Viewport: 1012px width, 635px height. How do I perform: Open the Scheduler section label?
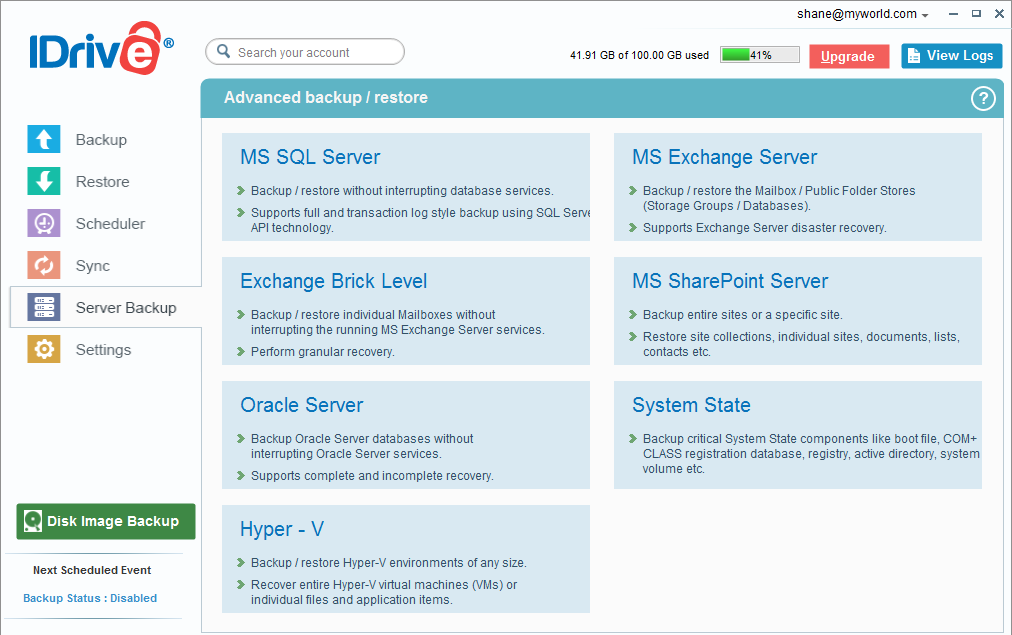point(110,224)
